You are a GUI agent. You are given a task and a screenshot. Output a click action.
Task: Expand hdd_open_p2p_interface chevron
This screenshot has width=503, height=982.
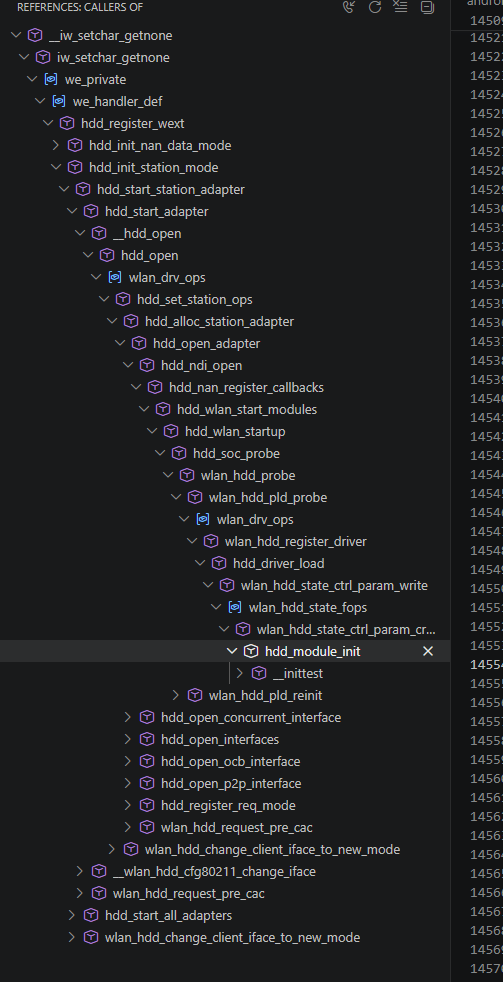[128, 783]
